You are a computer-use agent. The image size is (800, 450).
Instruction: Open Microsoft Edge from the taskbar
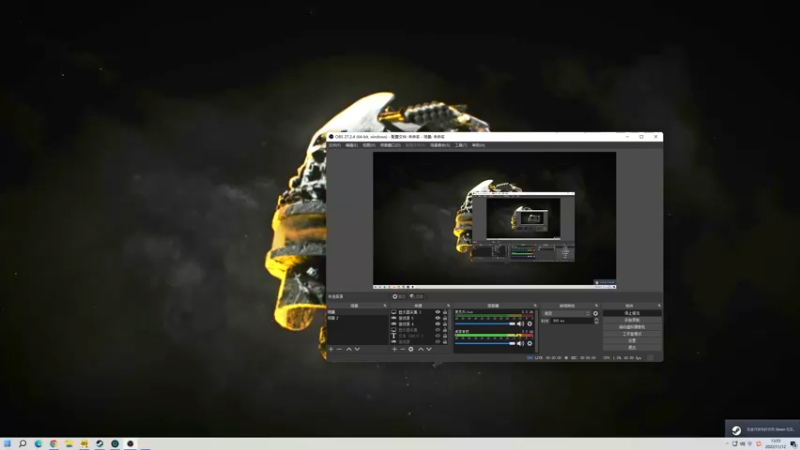38,444
